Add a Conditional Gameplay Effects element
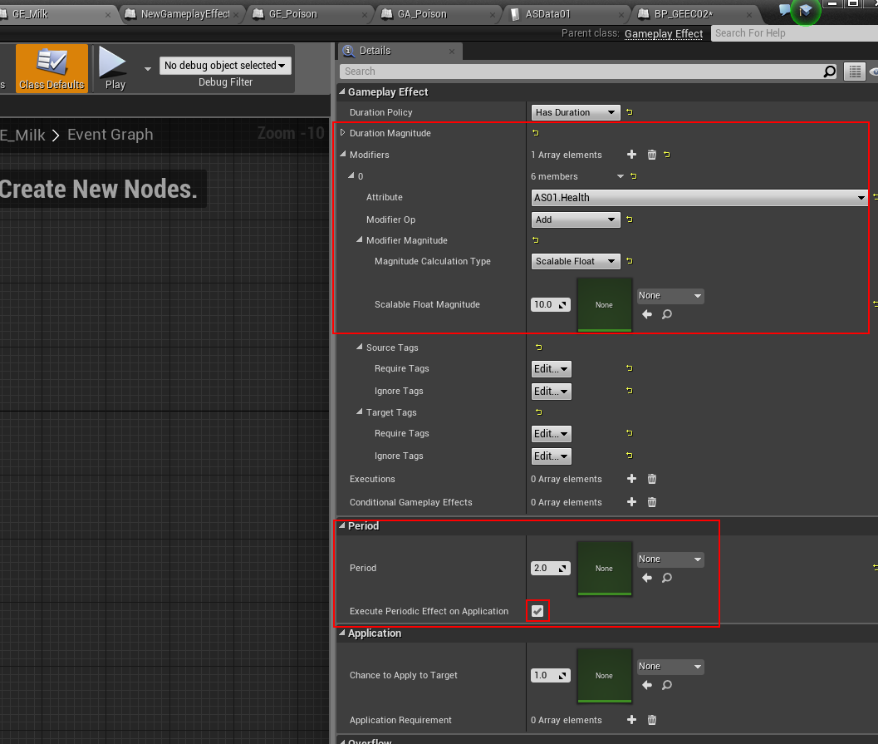 [x=632, y=502]
